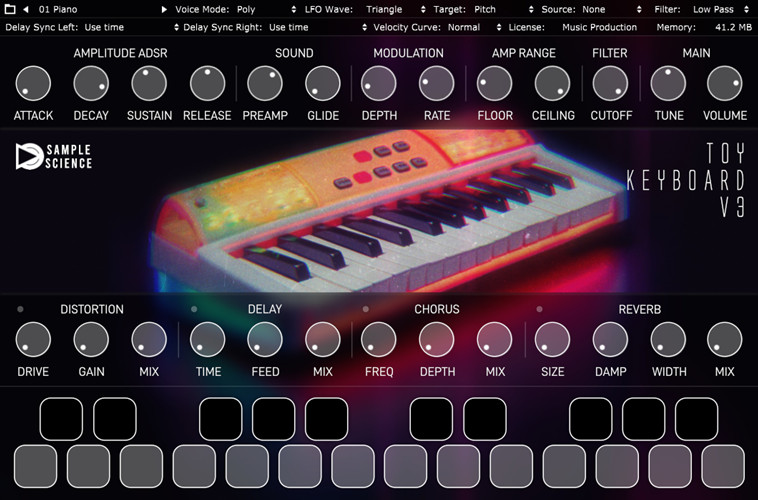Click the Glide knob

[x=323, y=84]
